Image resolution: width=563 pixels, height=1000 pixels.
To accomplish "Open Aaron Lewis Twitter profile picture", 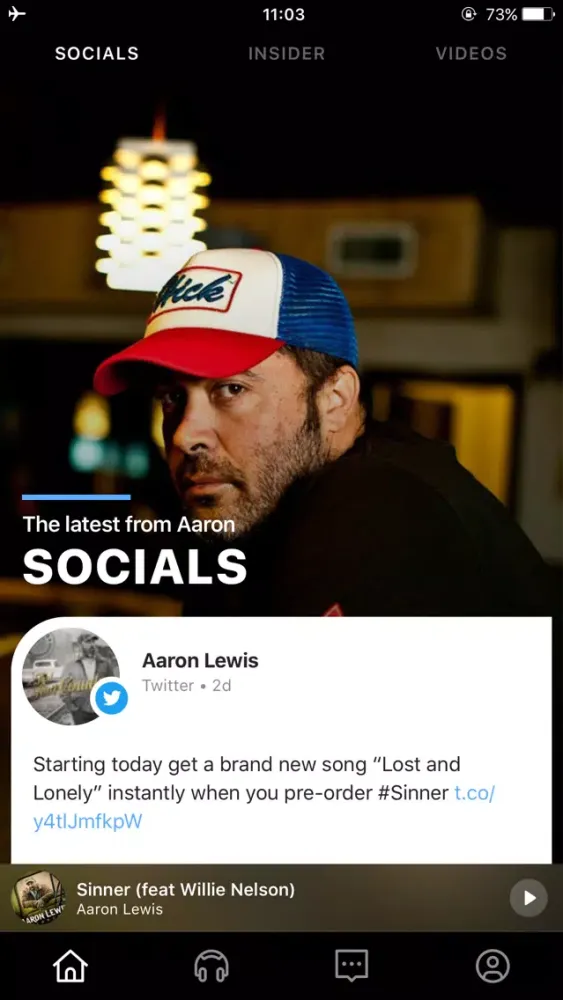I will coord(71,676).
